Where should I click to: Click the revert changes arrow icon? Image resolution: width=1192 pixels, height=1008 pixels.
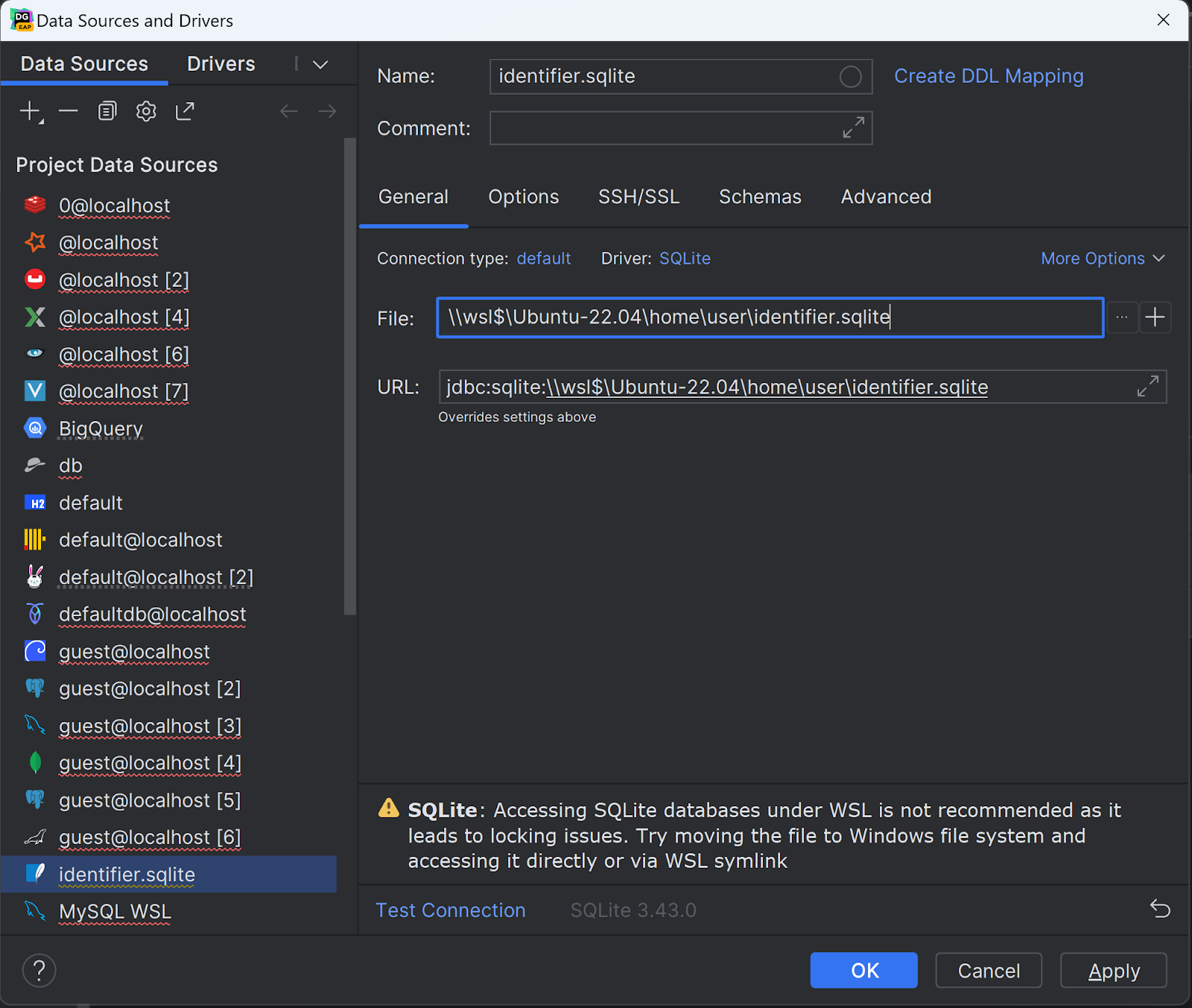coord(1160,909)
